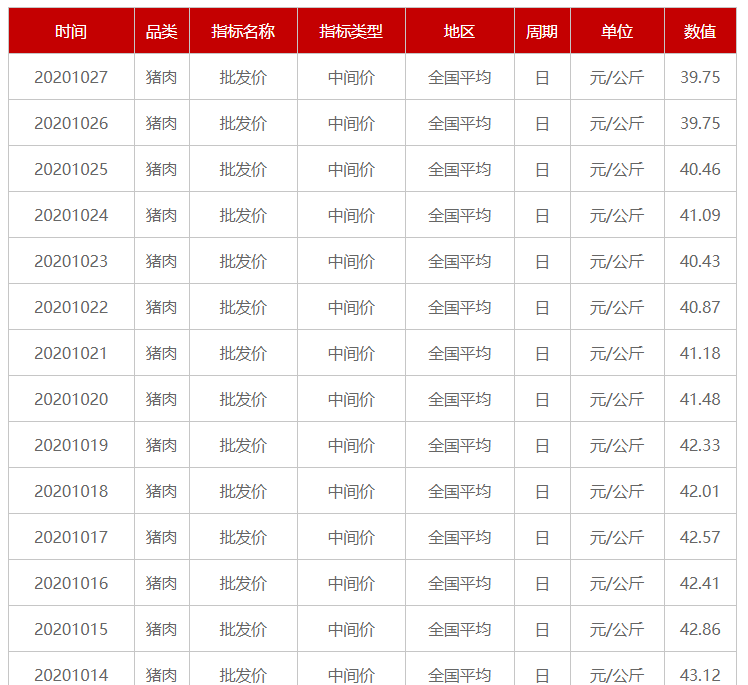
Task: Click 批发价 in the 20201026 row
Action: (243, 124)
